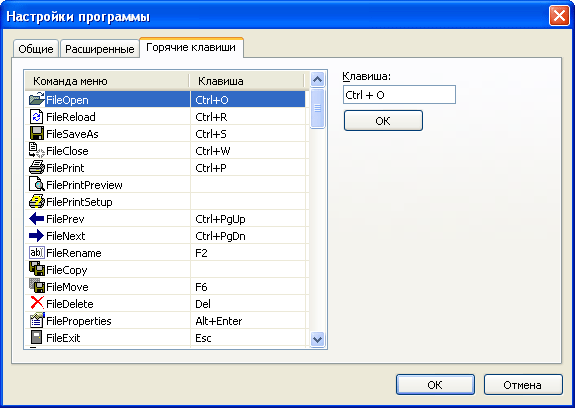Click the FileCopy disks icon
The height and width of the screenshot is (408, 575).
pos(37,269)
